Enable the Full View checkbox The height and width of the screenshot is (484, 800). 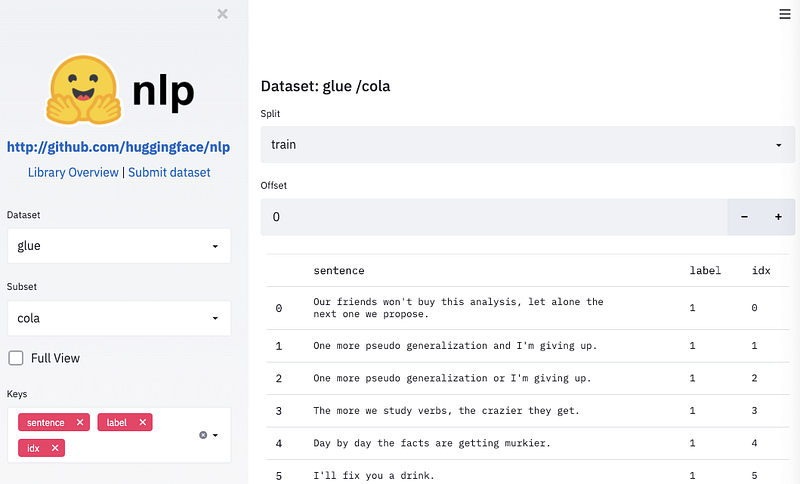point(16,358)
